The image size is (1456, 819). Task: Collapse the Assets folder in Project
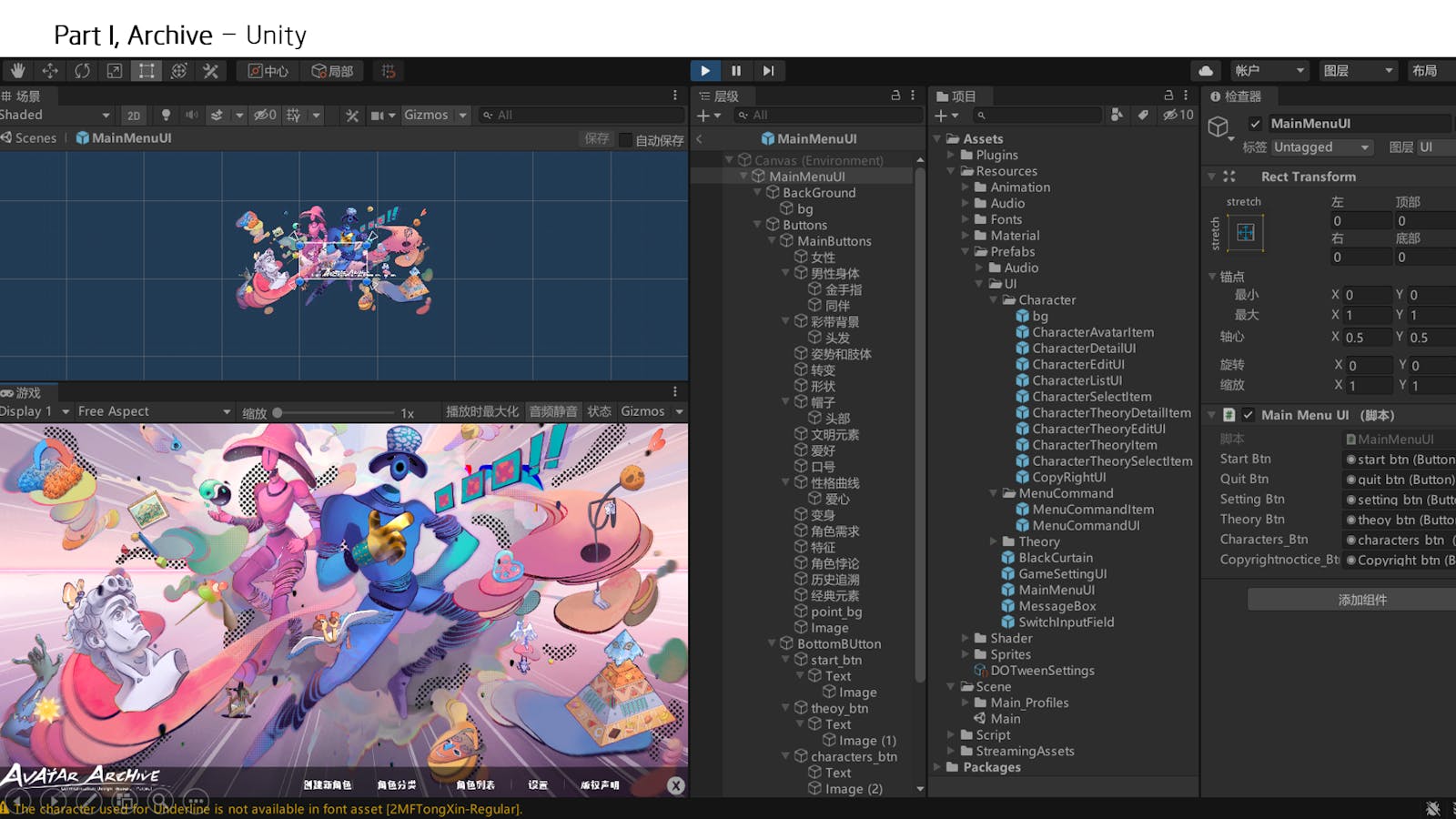pos(938,139)
